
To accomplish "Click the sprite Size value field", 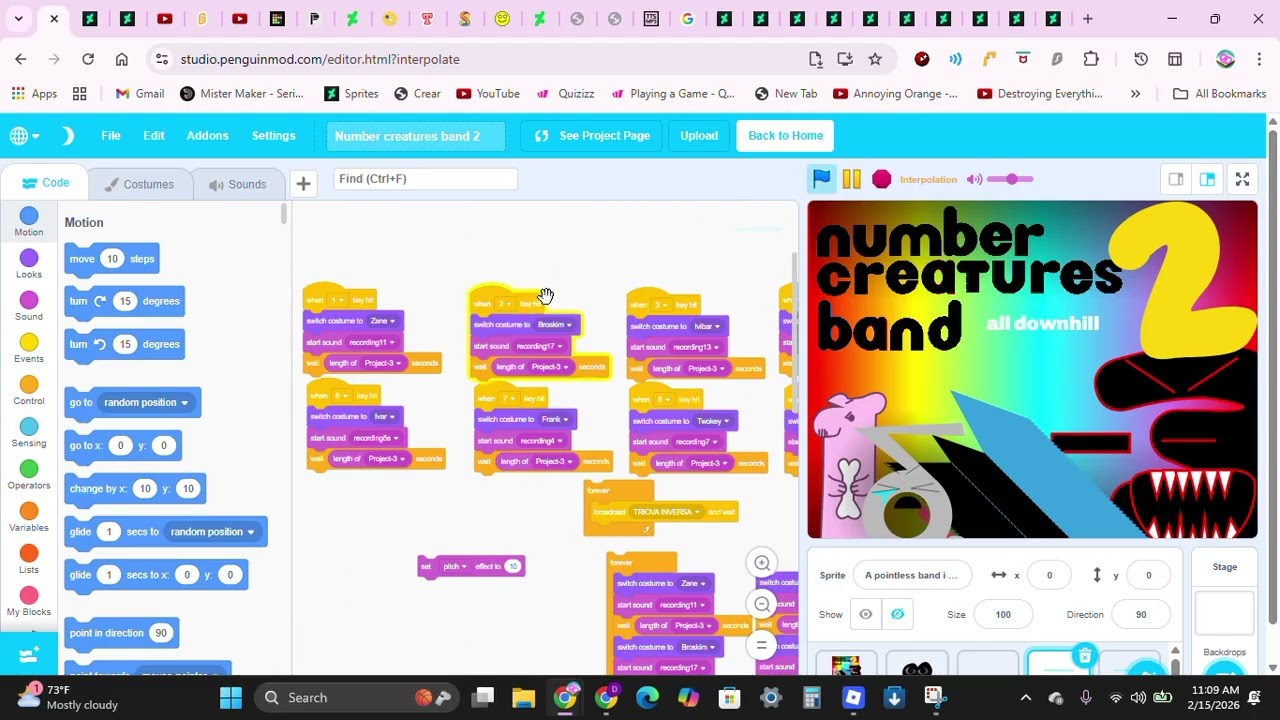I will tap(1003, 614).
